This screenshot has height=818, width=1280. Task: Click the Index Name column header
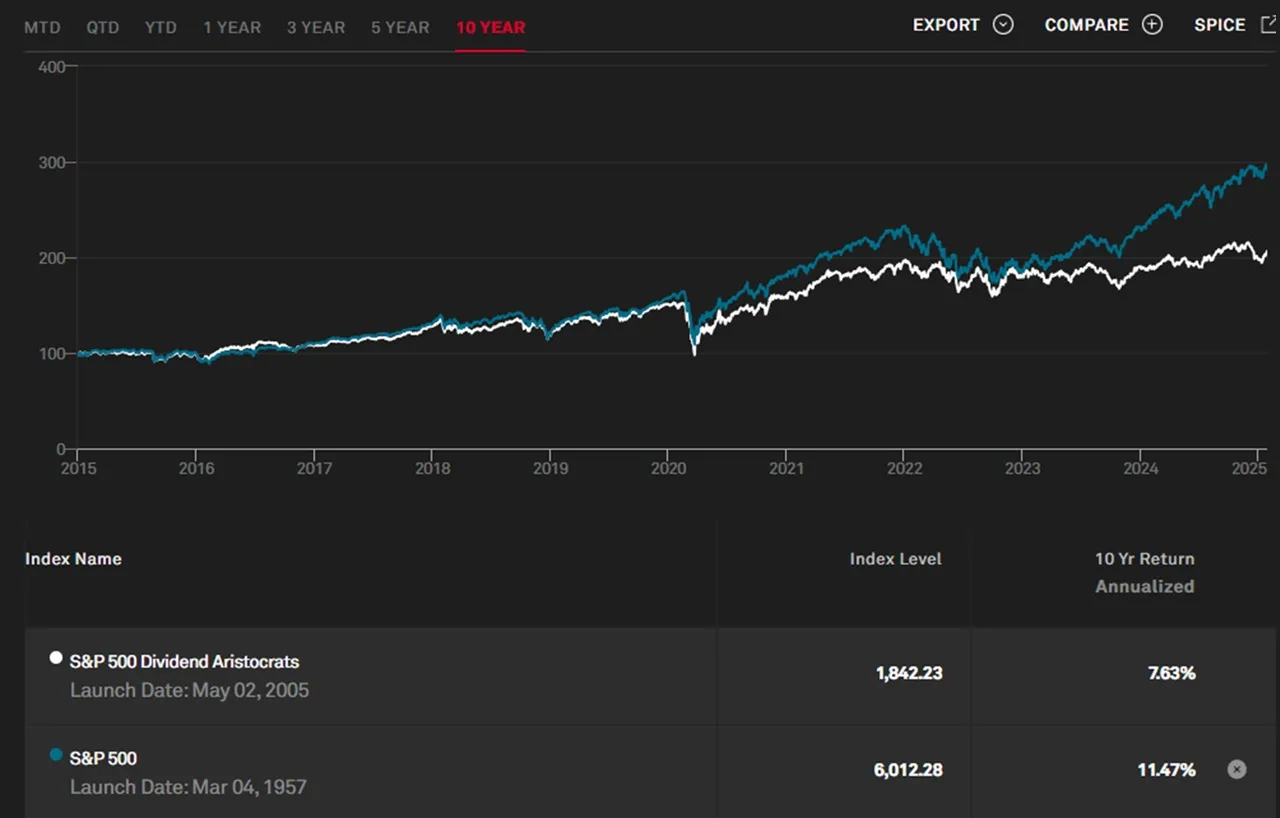[73, 559]
